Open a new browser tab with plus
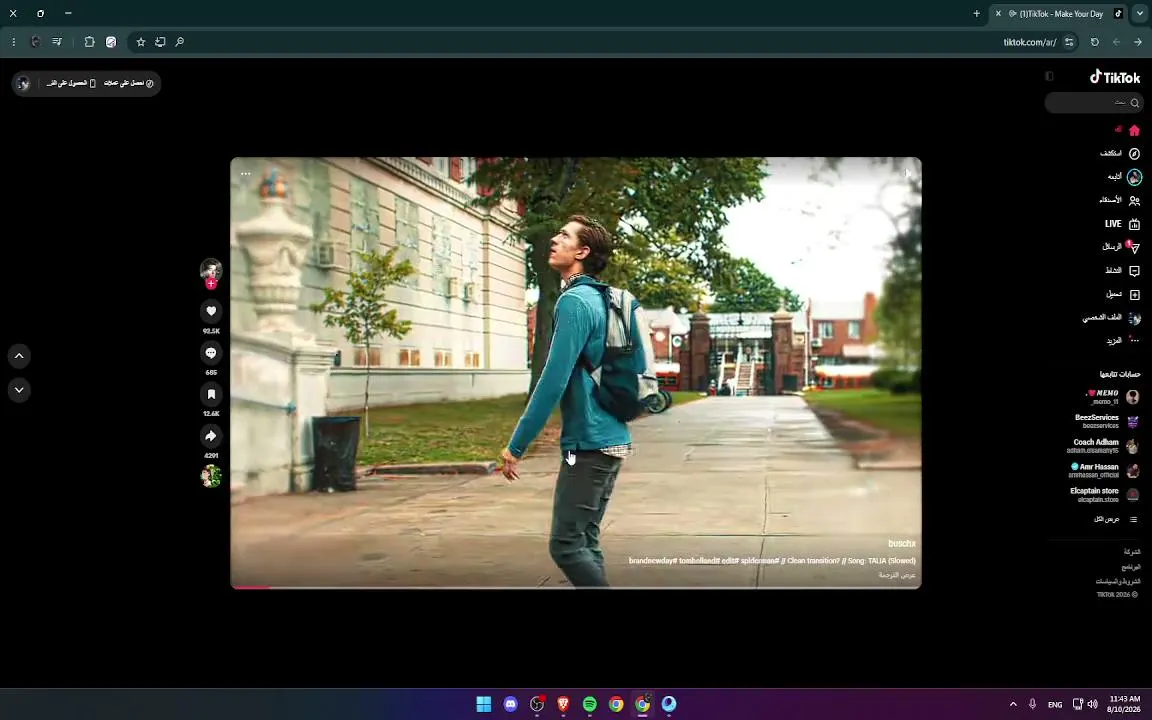Screen dimensions: 1152x720 pos(976,13)
